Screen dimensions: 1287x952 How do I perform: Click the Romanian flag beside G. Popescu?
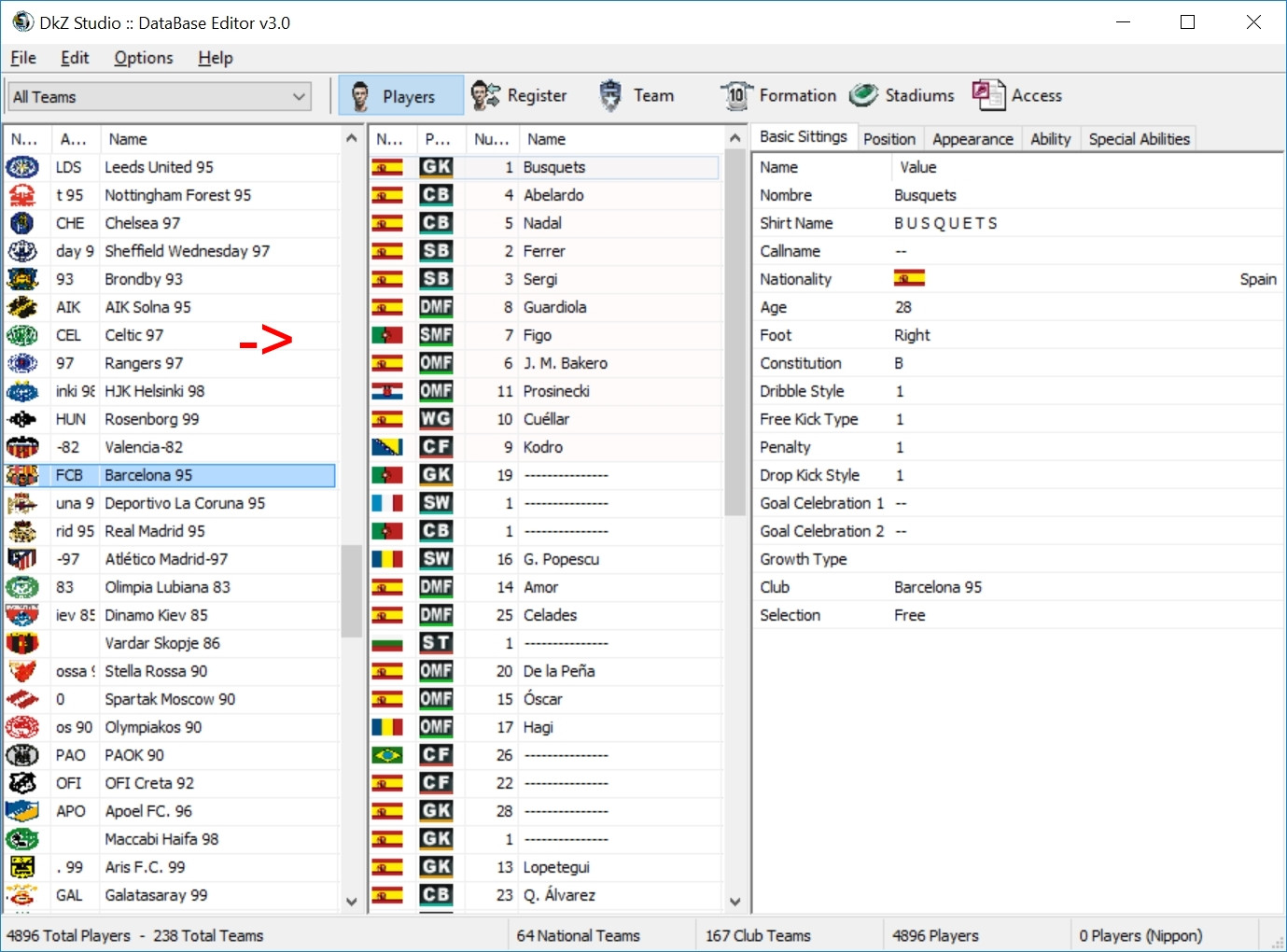(387, 559)
